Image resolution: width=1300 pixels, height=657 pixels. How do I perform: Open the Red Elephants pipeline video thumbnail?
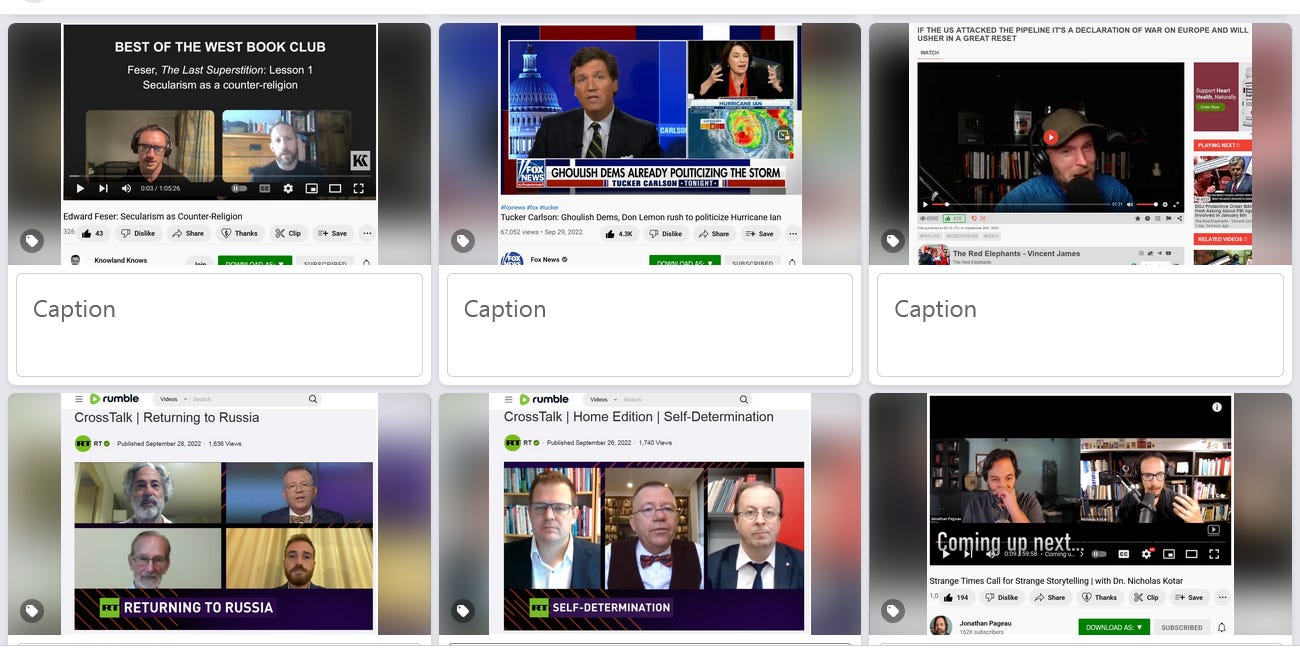(x=1080, y=144)
